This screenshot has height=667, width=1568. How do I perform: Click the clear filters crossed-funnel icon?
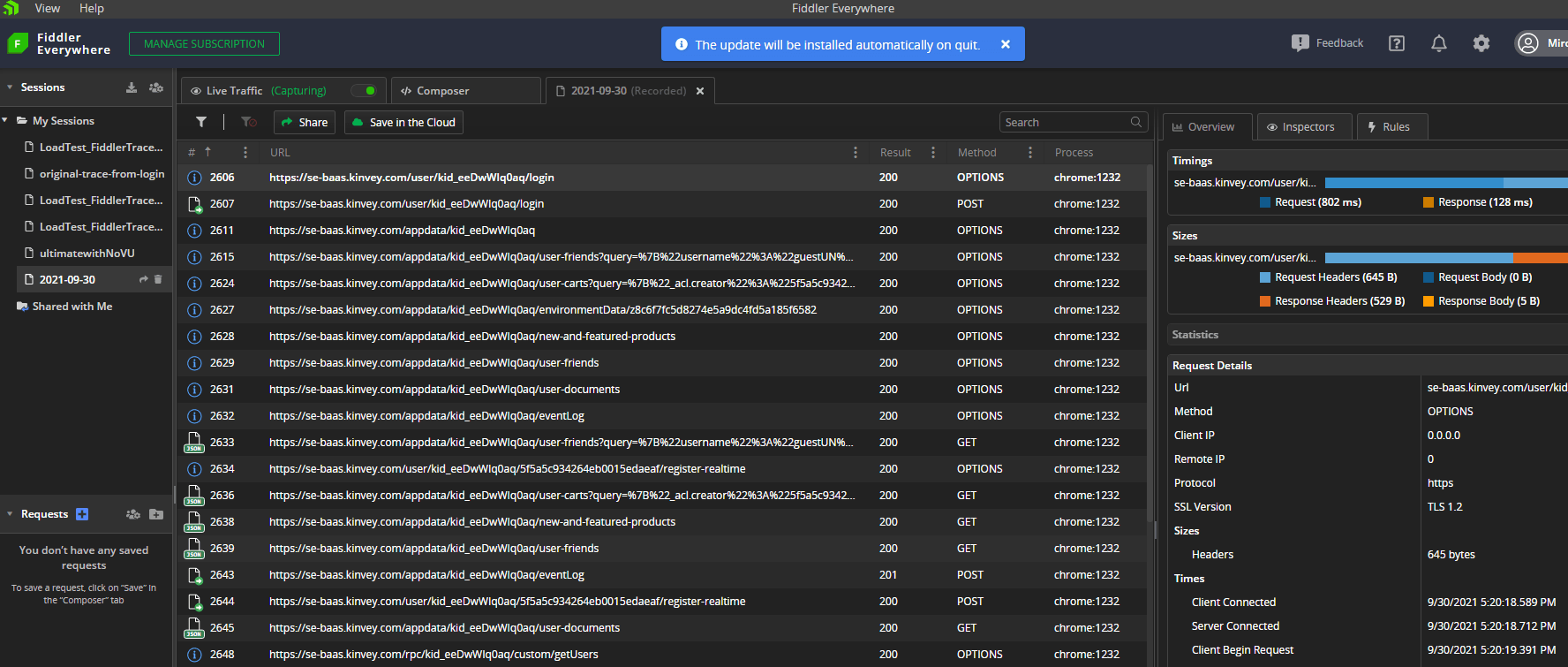tap(249, 122)
